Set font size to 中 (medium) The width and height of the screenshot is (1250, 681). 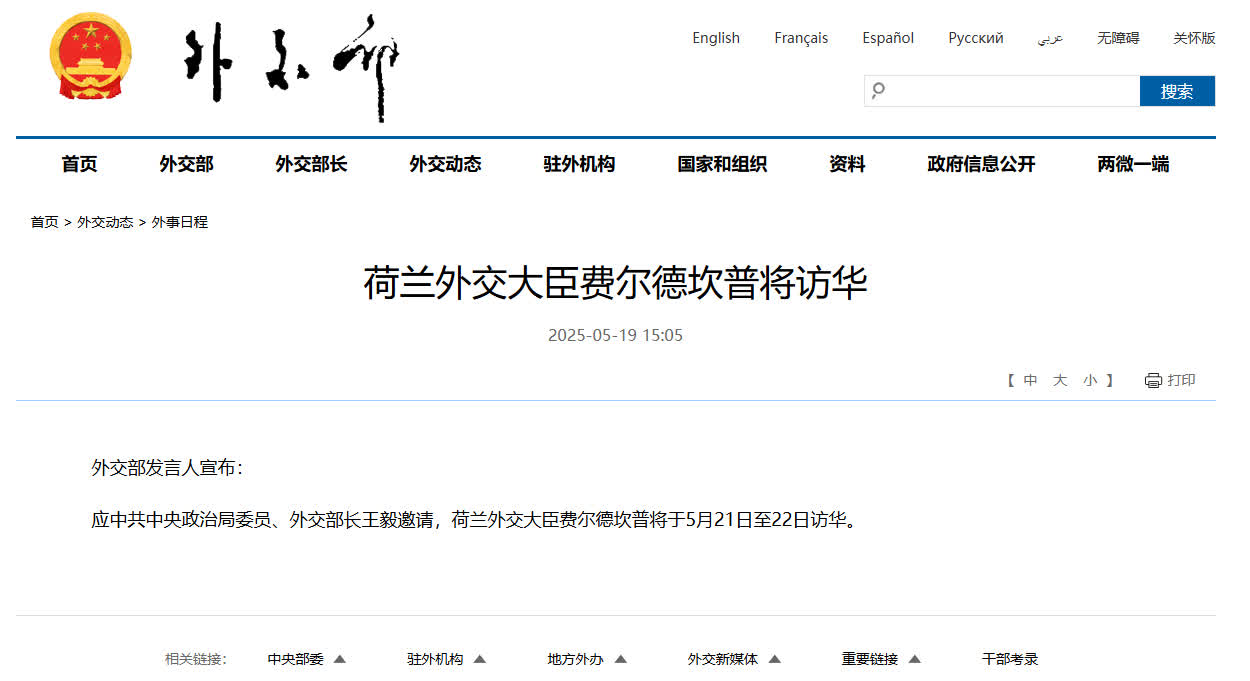pyautogui.click(x=1030, y=380)
